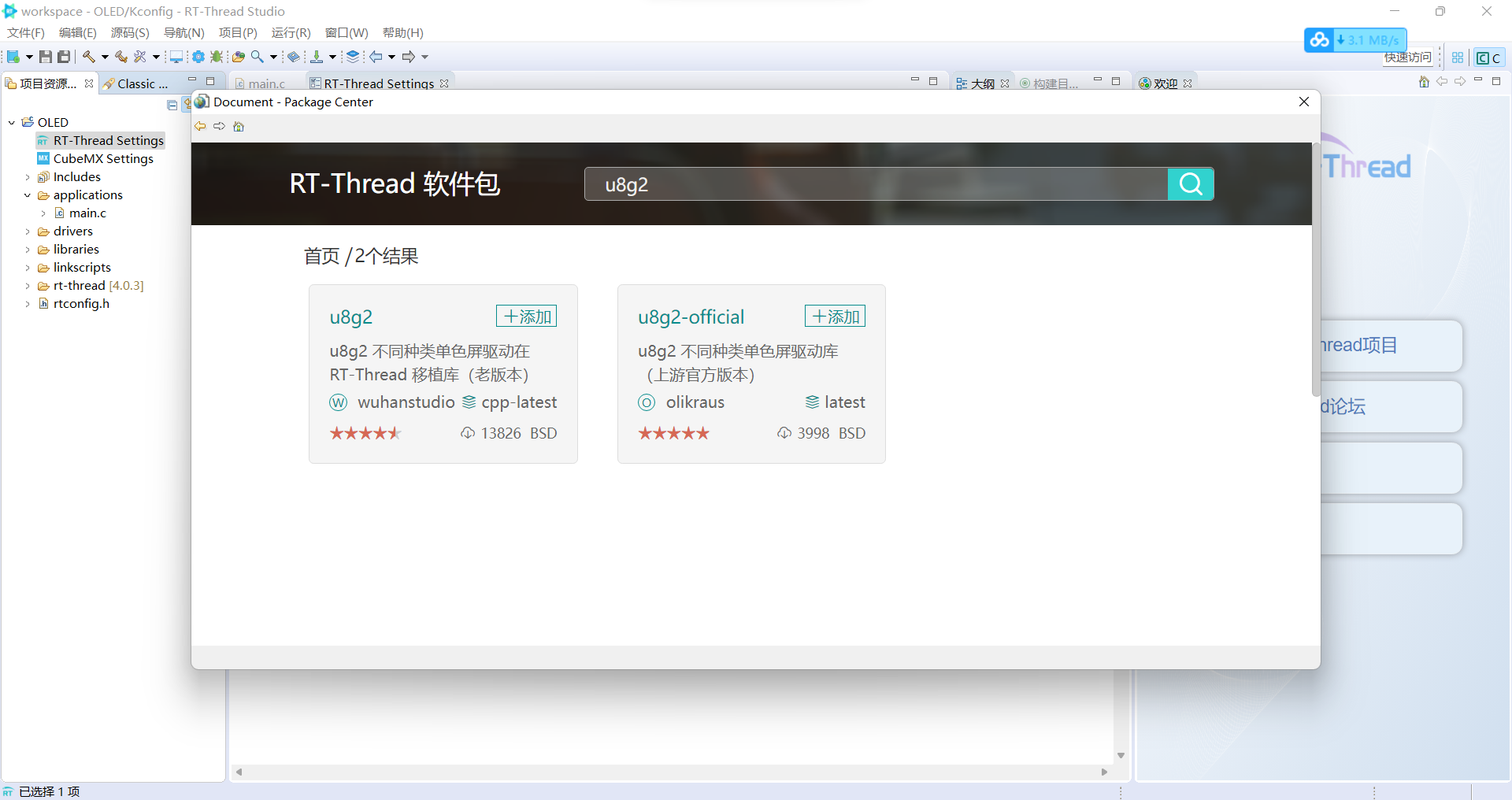Open the 项目(P) menu
Screen dimensions: 1512x800
pyautogui.click(x=238, y=32)
